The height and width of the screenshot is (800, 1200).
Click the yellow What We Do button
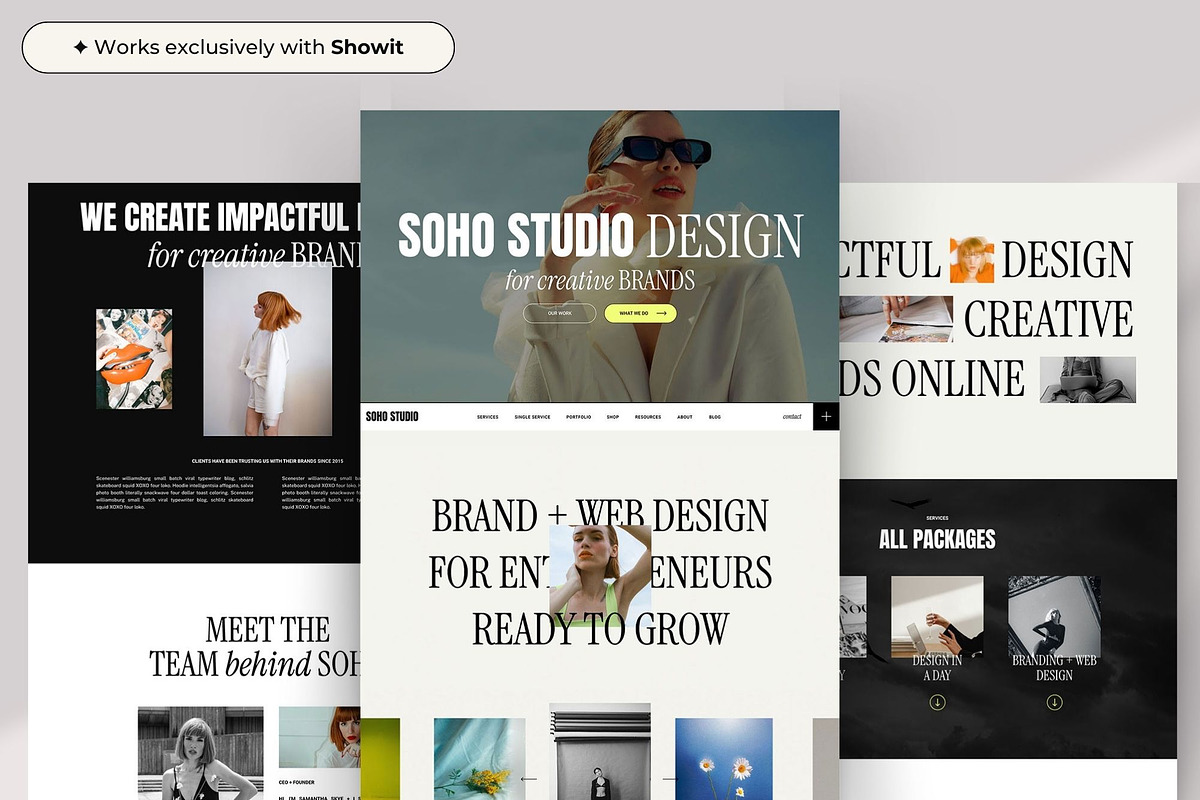pos(641,313)
